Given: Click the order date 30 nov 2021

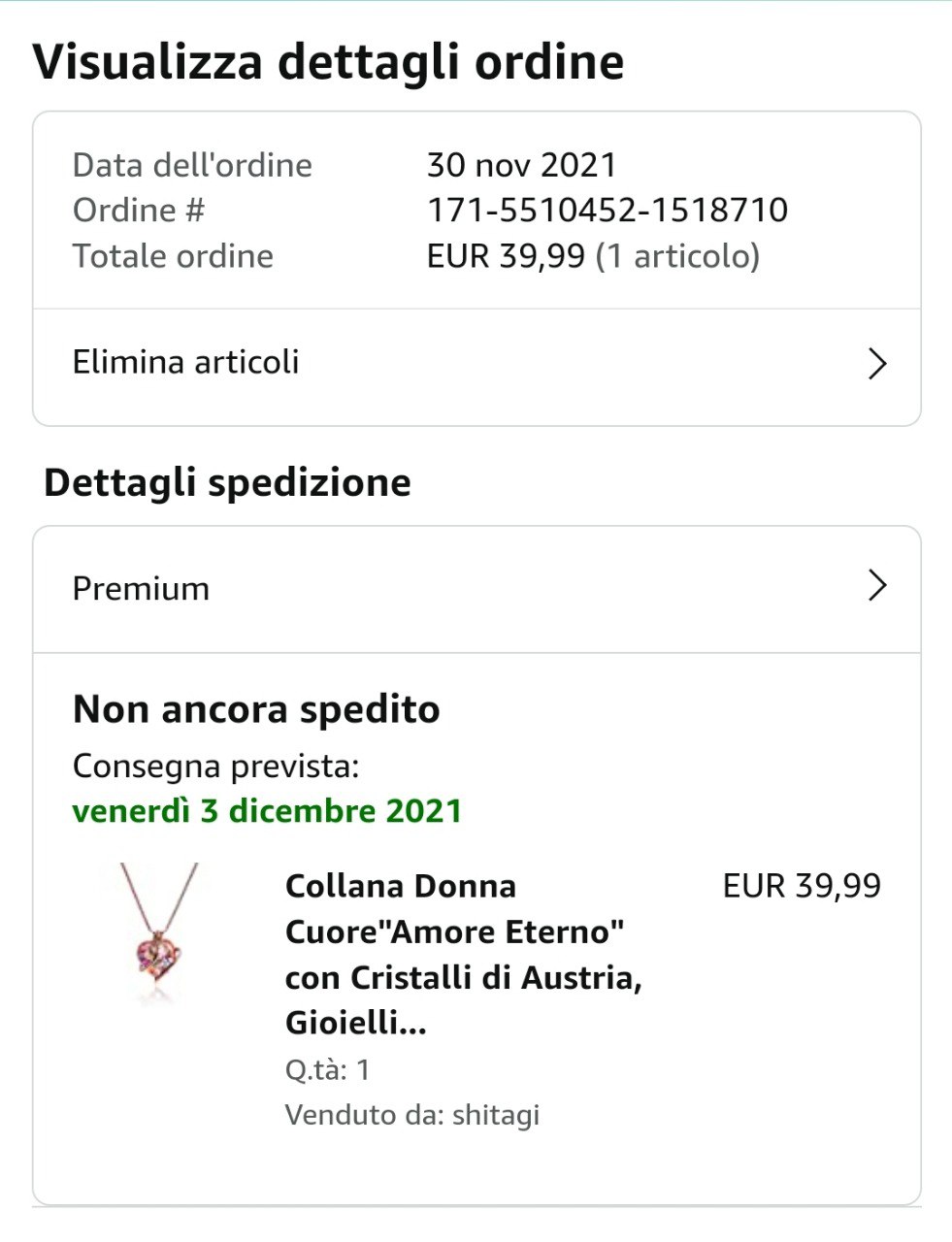Looking at the screenshot, I should 522,165.
